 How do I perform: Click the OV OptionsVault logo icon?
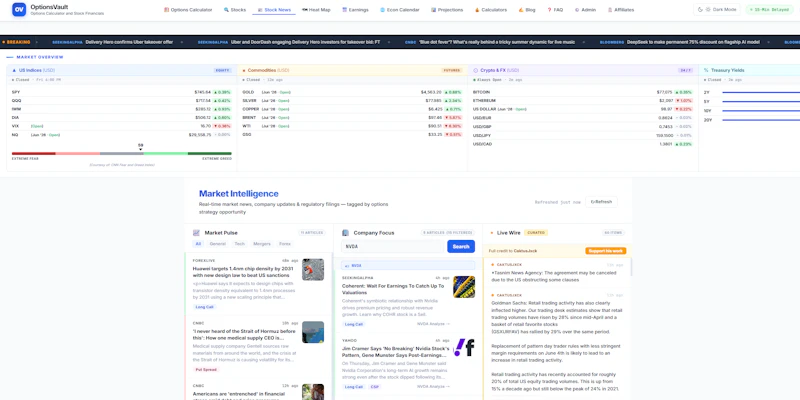[19, 9]
